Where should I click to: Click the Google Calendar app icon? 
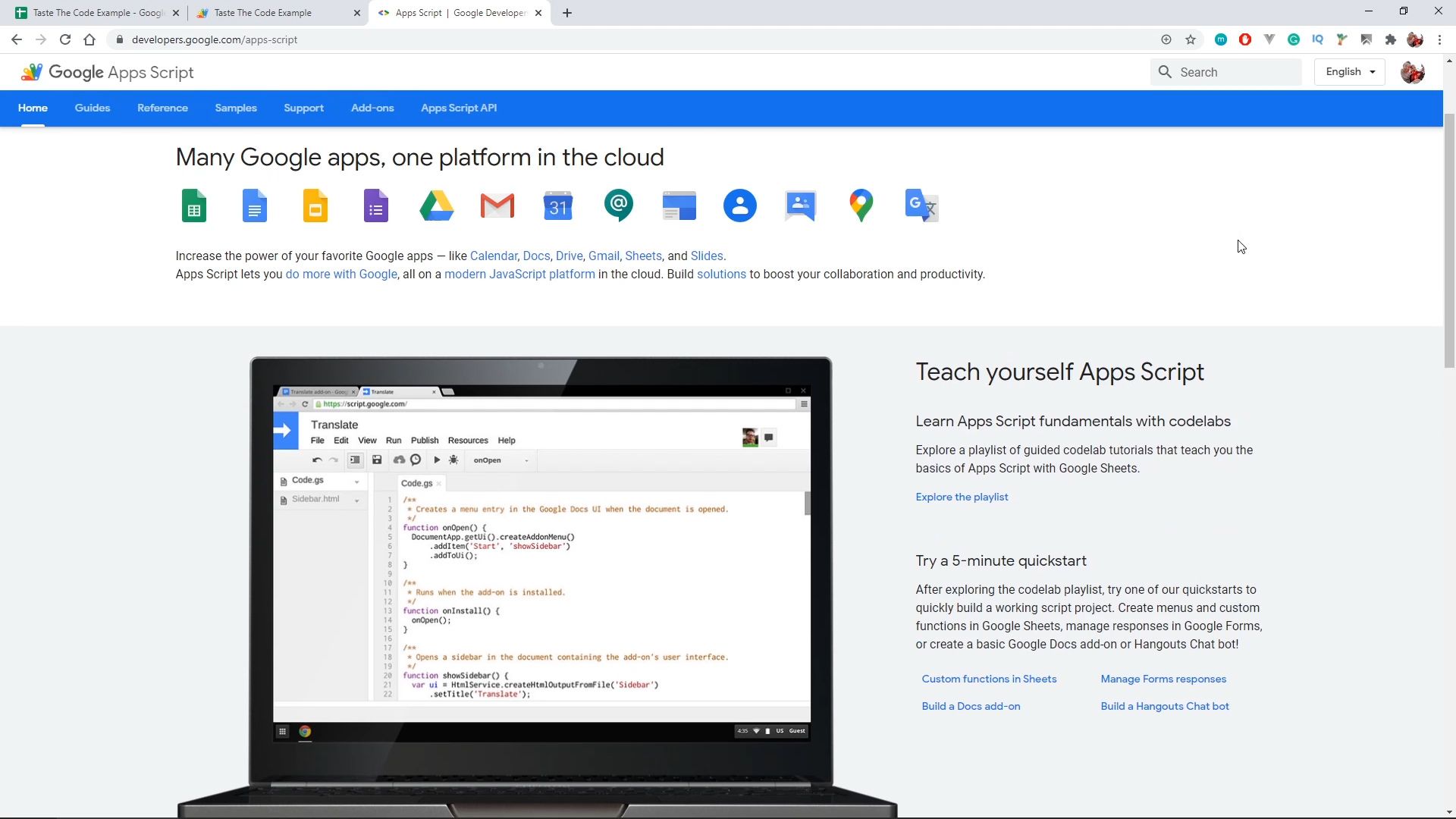pos(558,206)
